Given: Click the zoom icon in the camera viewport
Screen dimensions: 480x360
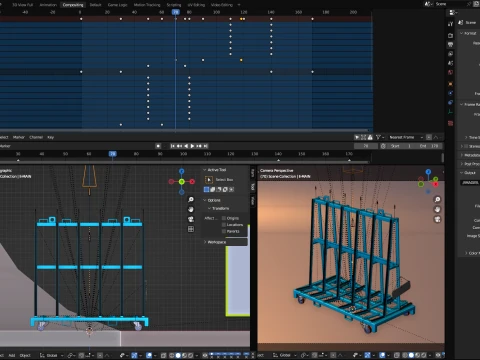Looking at the screenshot, I should pyautogui.click(x=437, y=199).
